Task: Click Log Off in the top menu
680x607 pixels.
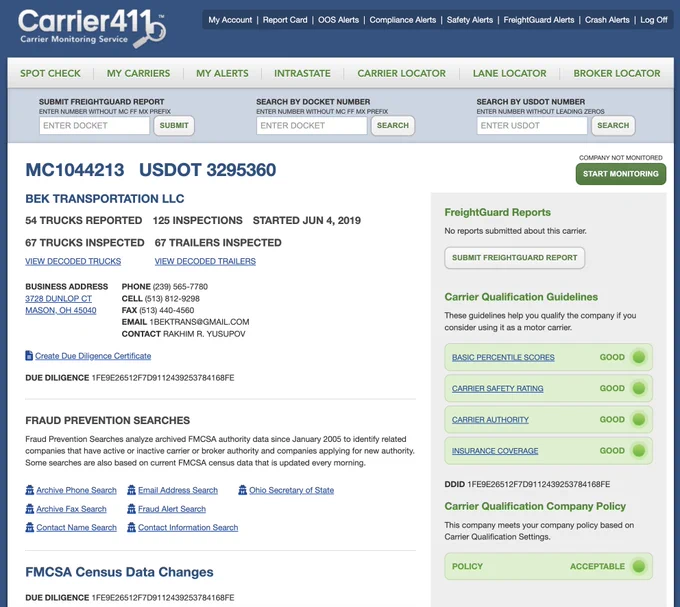Action: [x=654, y=20]
